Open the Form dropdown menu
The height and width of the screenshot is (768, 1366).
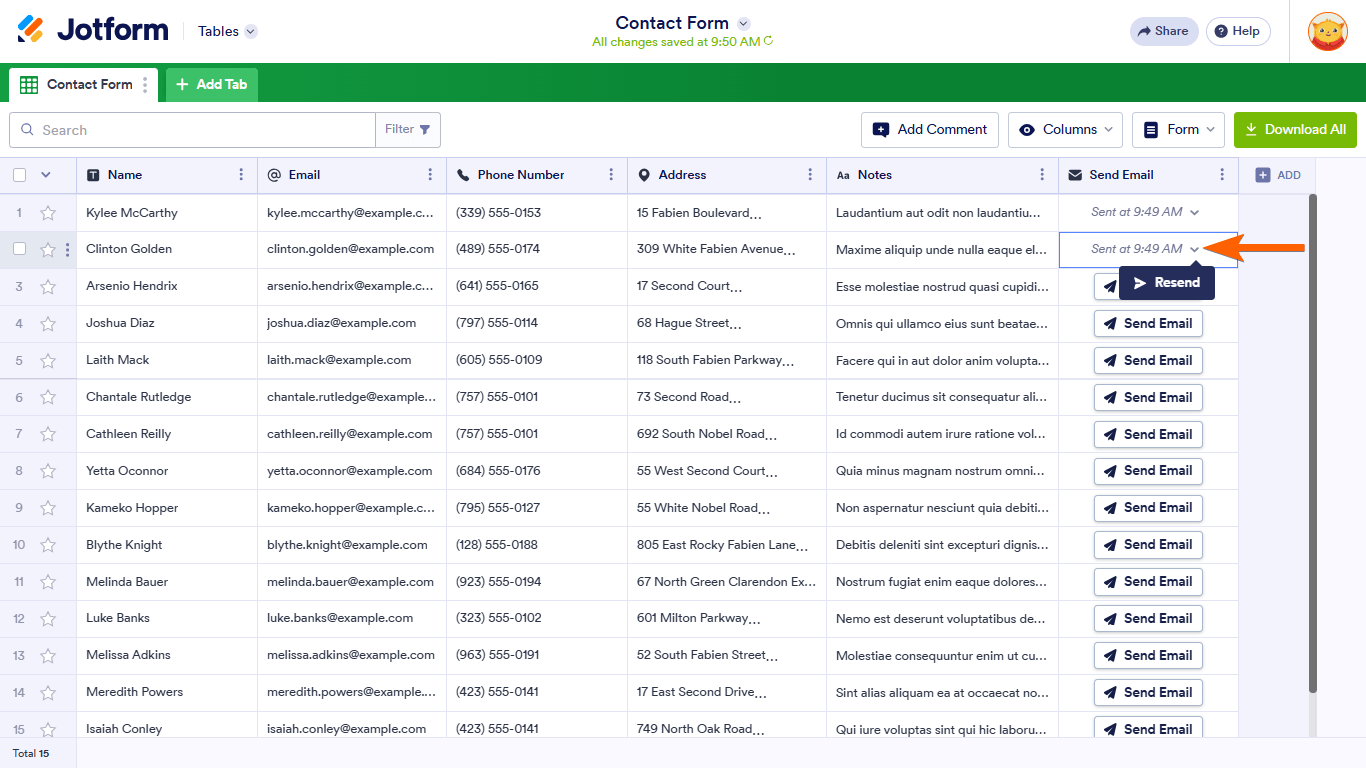(1180, 130)
